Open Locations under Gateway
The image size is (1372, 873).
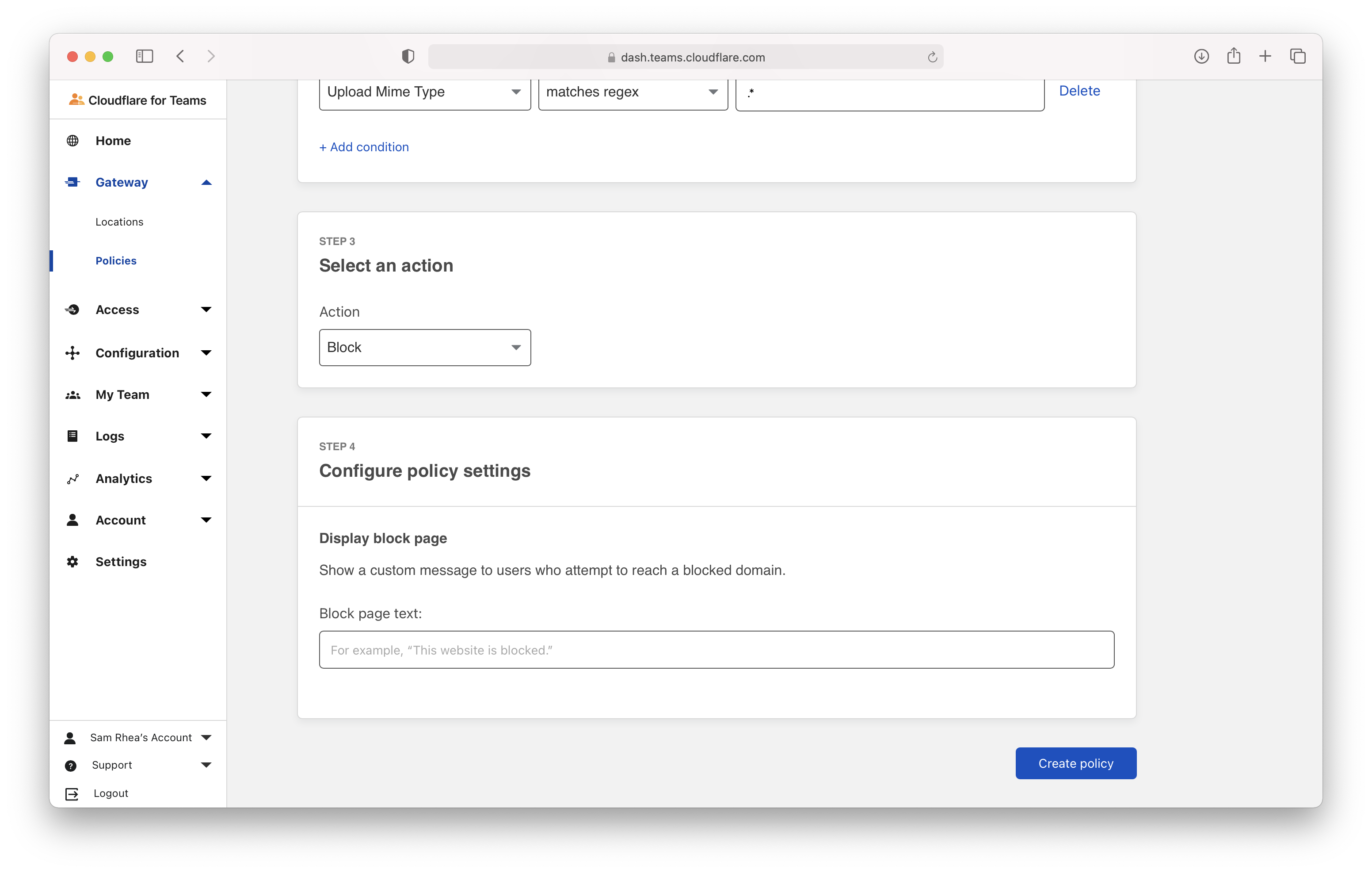pos(119,222)
